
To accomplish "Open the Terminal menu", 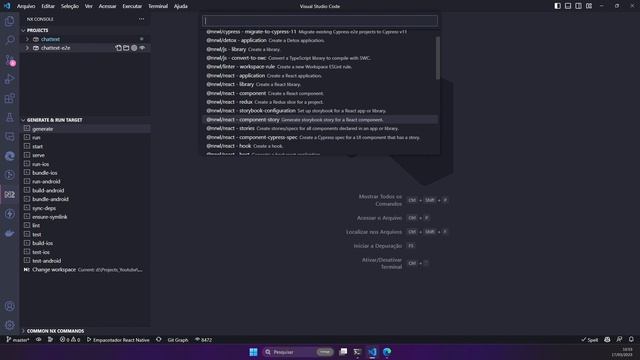I will click(158, 6).
